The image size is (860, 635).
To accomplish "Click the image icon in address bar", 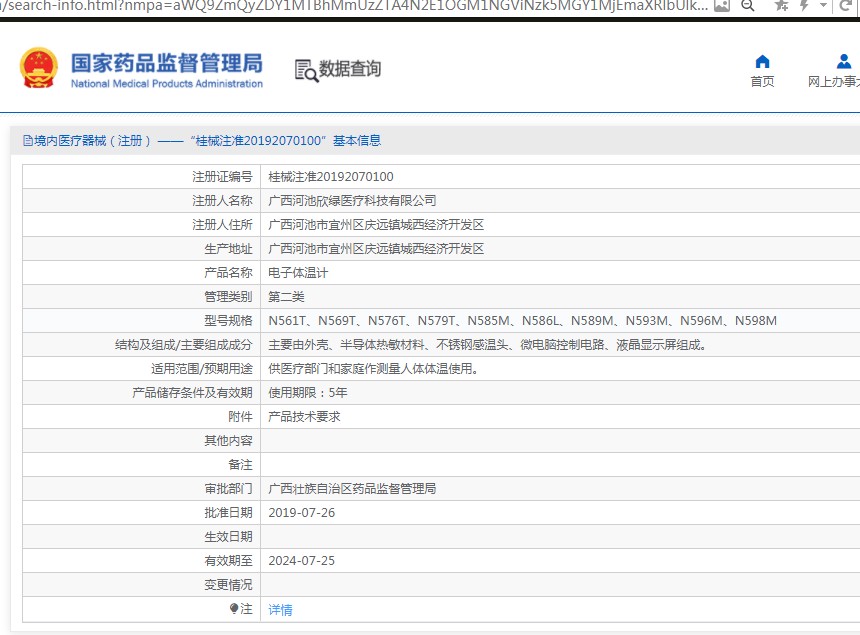I will pos(721,6).
